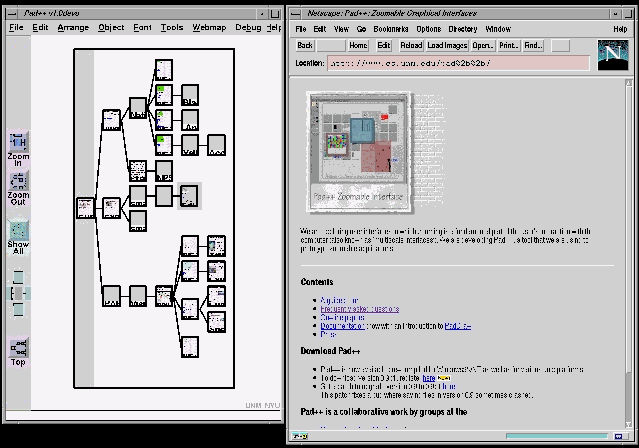Click the Zoom In tool icon
The width and height of the screenshot is (639, 448).
point(18,142)
